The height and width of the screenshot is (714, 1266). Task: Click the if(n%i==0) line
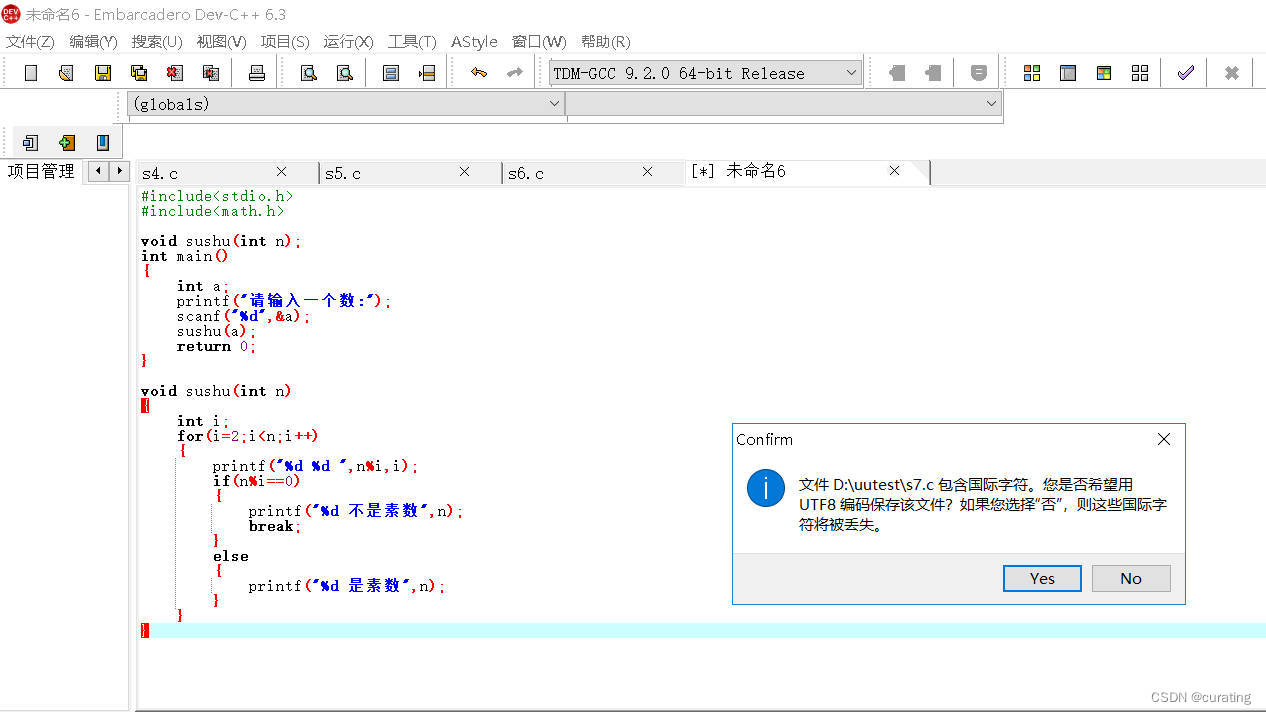click(256, 481)
